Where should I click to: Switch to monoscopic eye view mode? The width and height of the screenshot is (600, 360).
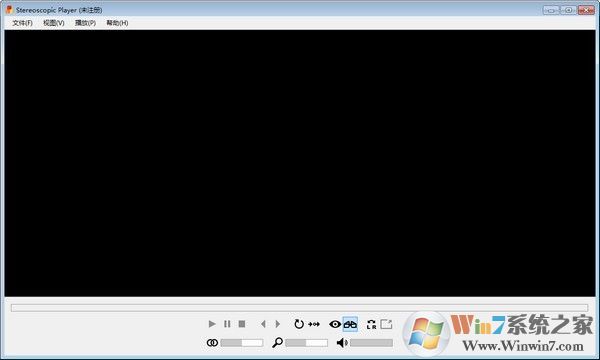[x=335, y=324]
